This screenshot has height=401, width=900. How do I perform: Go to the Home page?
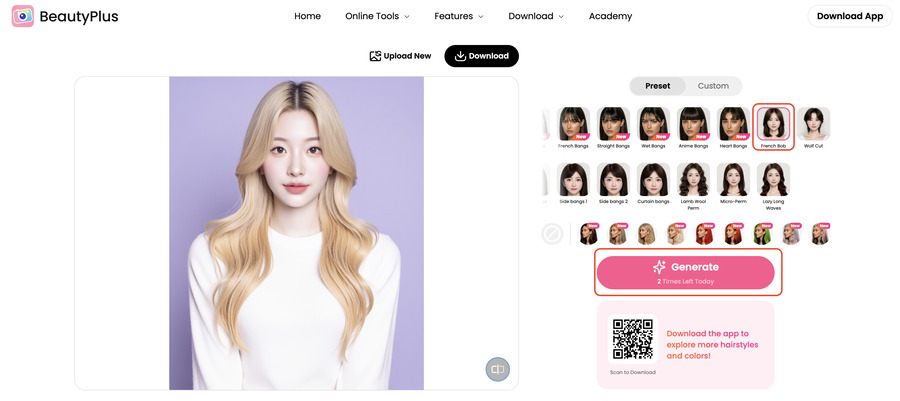(307, 16)
